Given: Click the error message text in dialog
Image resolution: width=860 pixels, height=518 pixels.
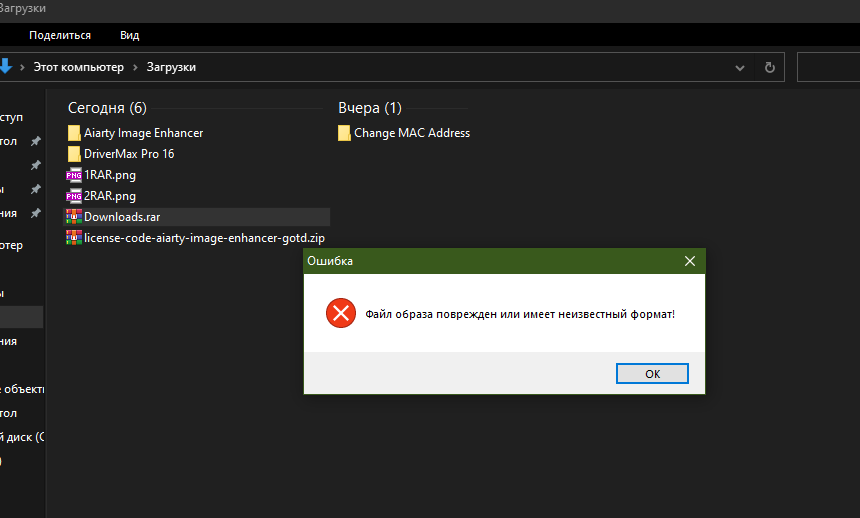Looking at the screenshot, I should tap(520, 314).
